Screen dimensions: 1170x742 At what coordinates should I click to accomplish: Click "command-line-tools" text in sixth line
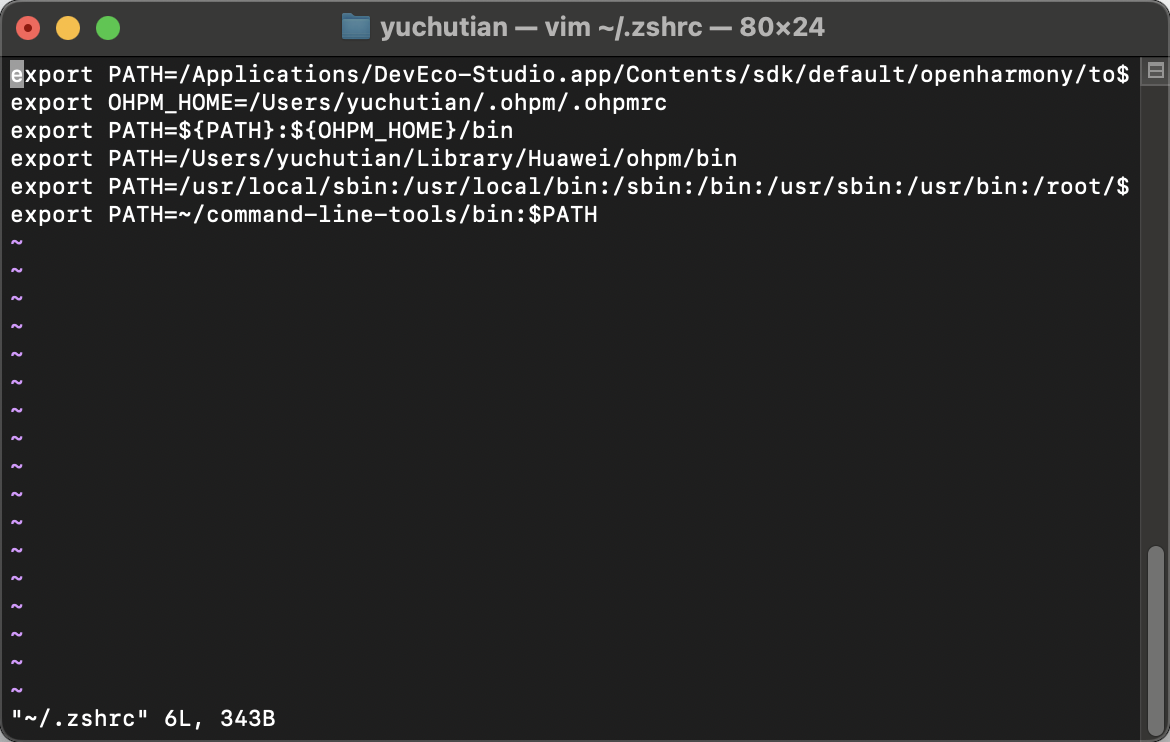332,215
